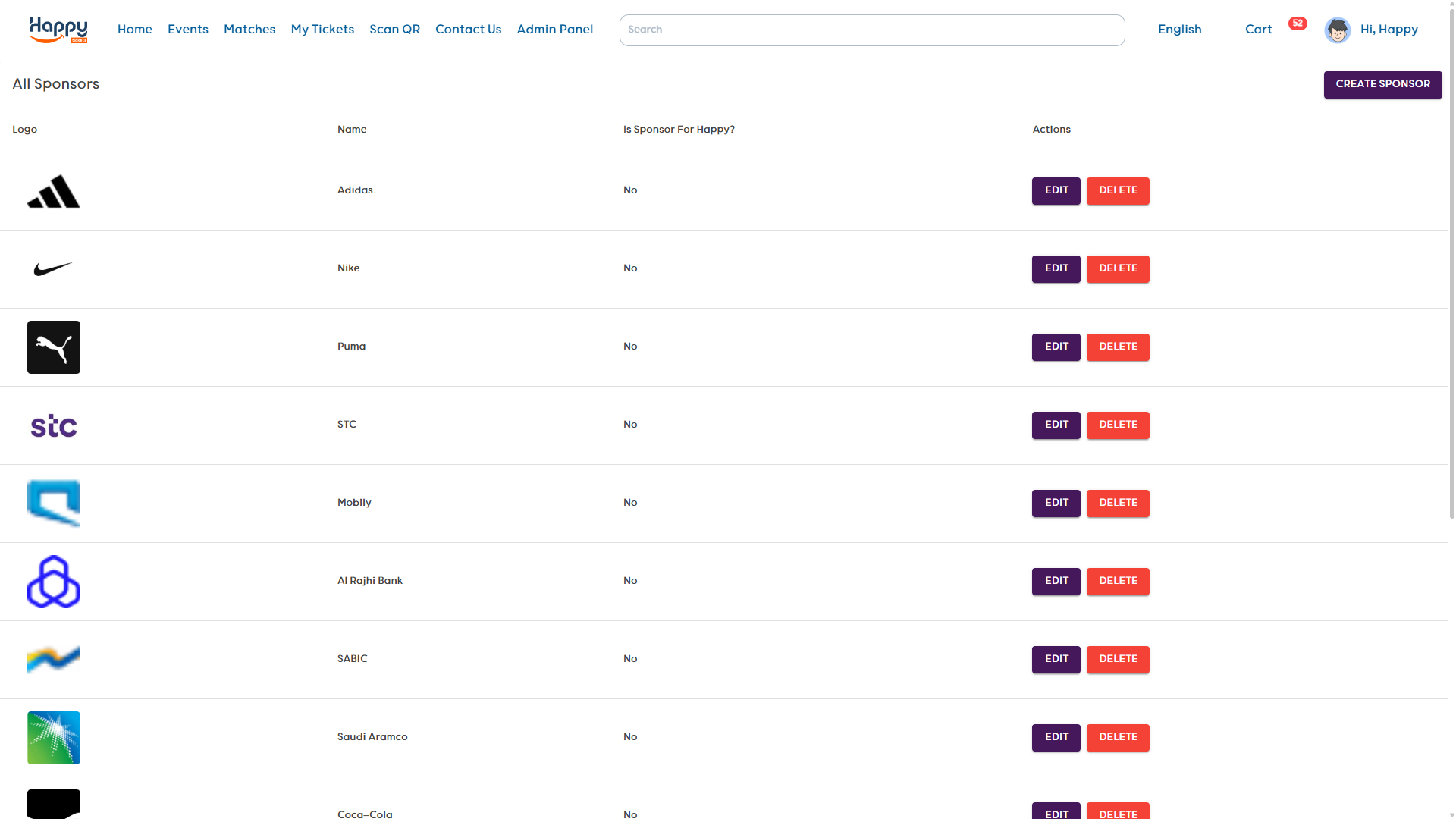Click the Puma sponsor logo
This screenshot has width=1456, height=819.
tap(54, 347)
